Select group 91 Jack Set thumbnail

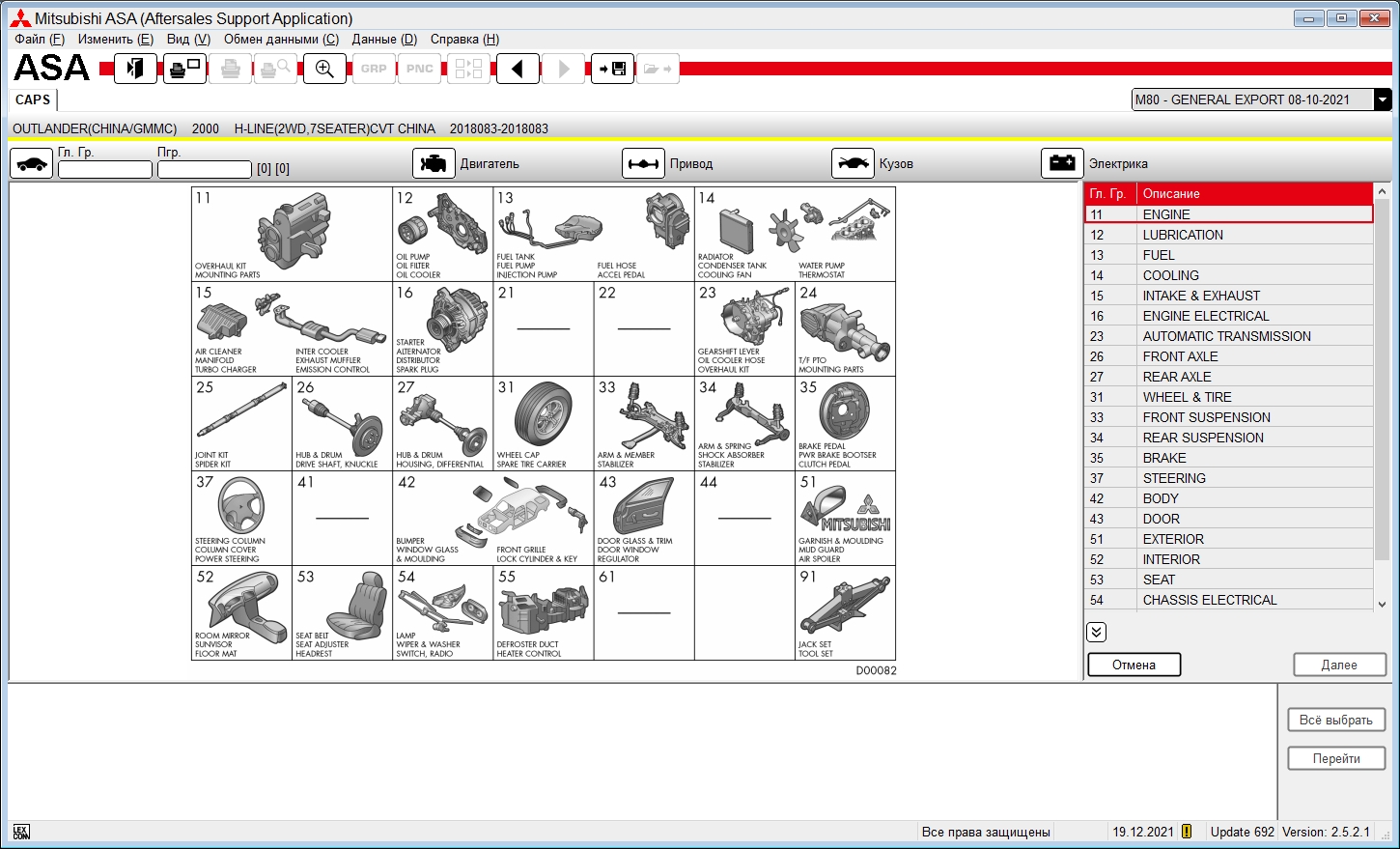pyautogui.click(x=846, y=613)
